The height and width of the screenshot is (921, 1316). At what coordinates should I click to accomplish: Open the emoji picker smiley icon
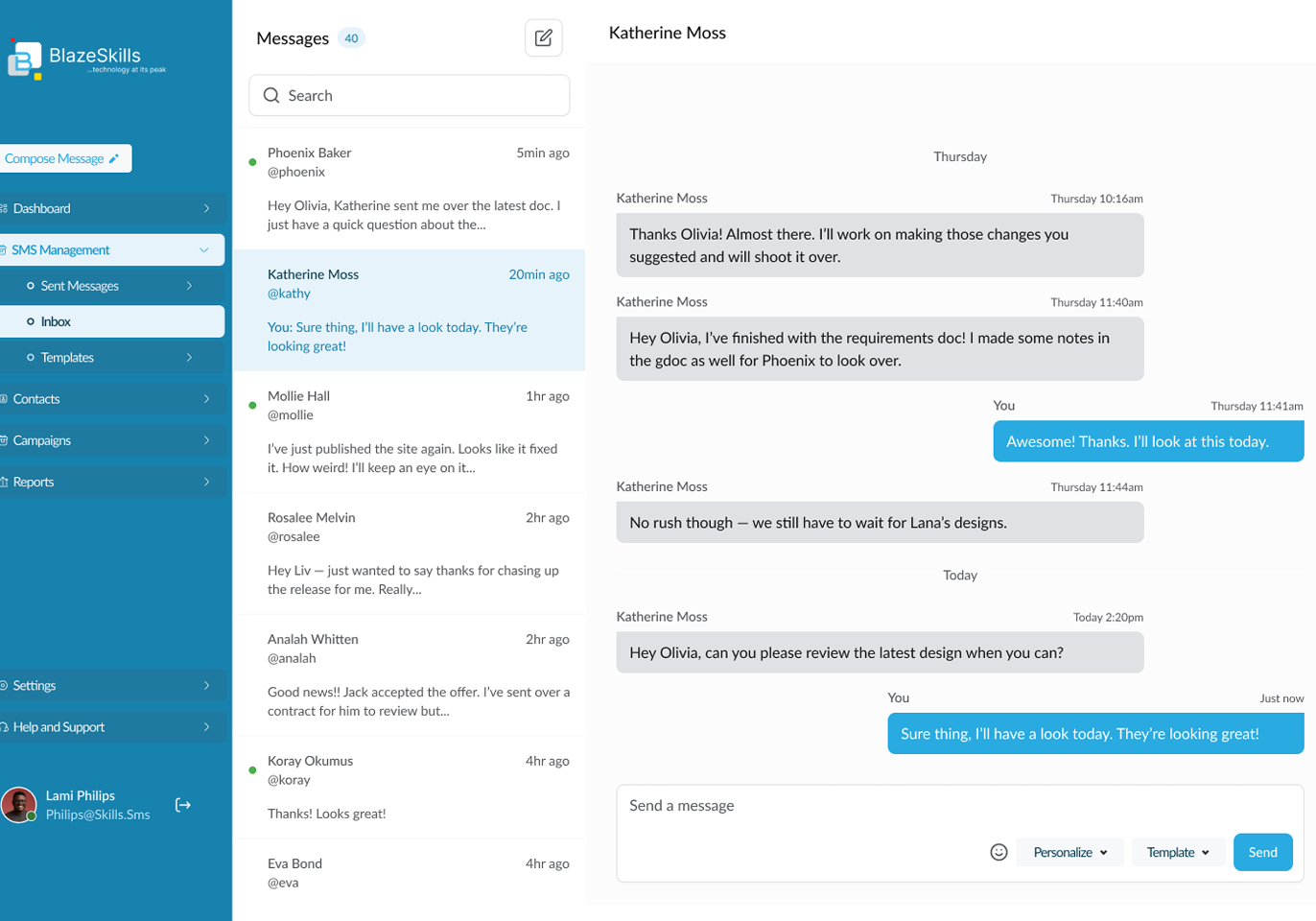pos(999,852)
